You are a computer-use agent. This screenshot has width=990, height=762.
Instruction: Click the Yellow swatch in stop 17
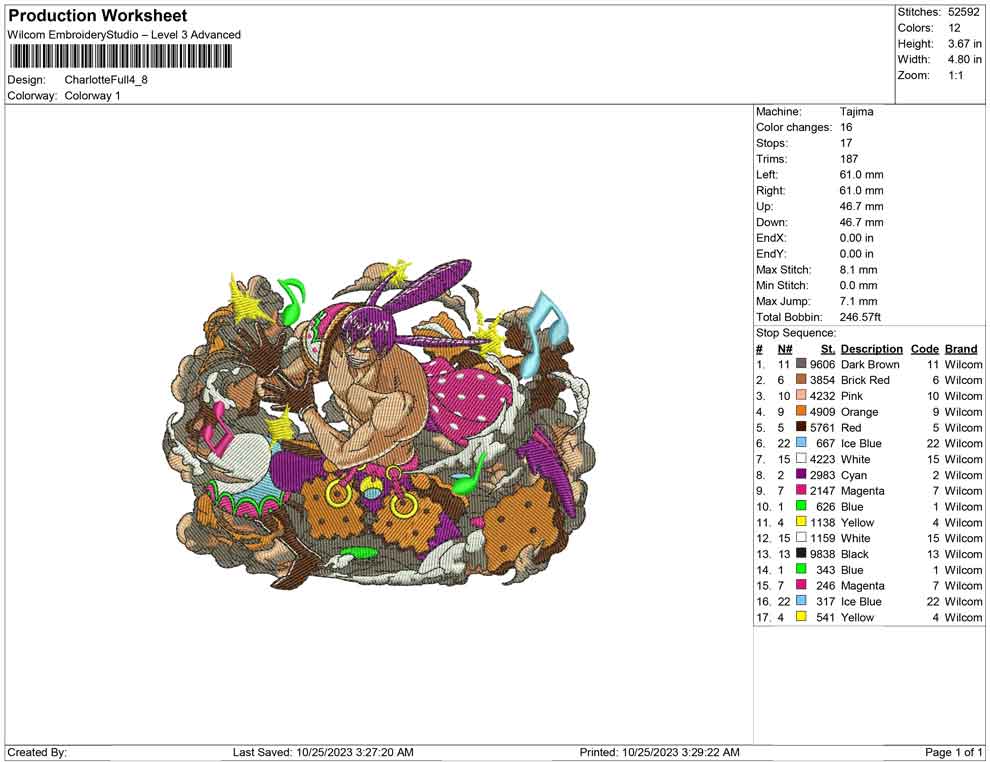(x=801, y=616)
